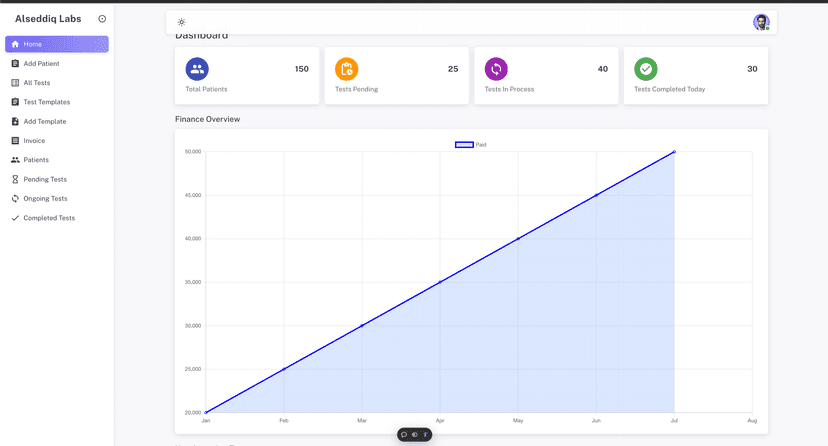Click the Tests In Process label
The width and height of the screenshot is (828, 446).
(510, 89)
